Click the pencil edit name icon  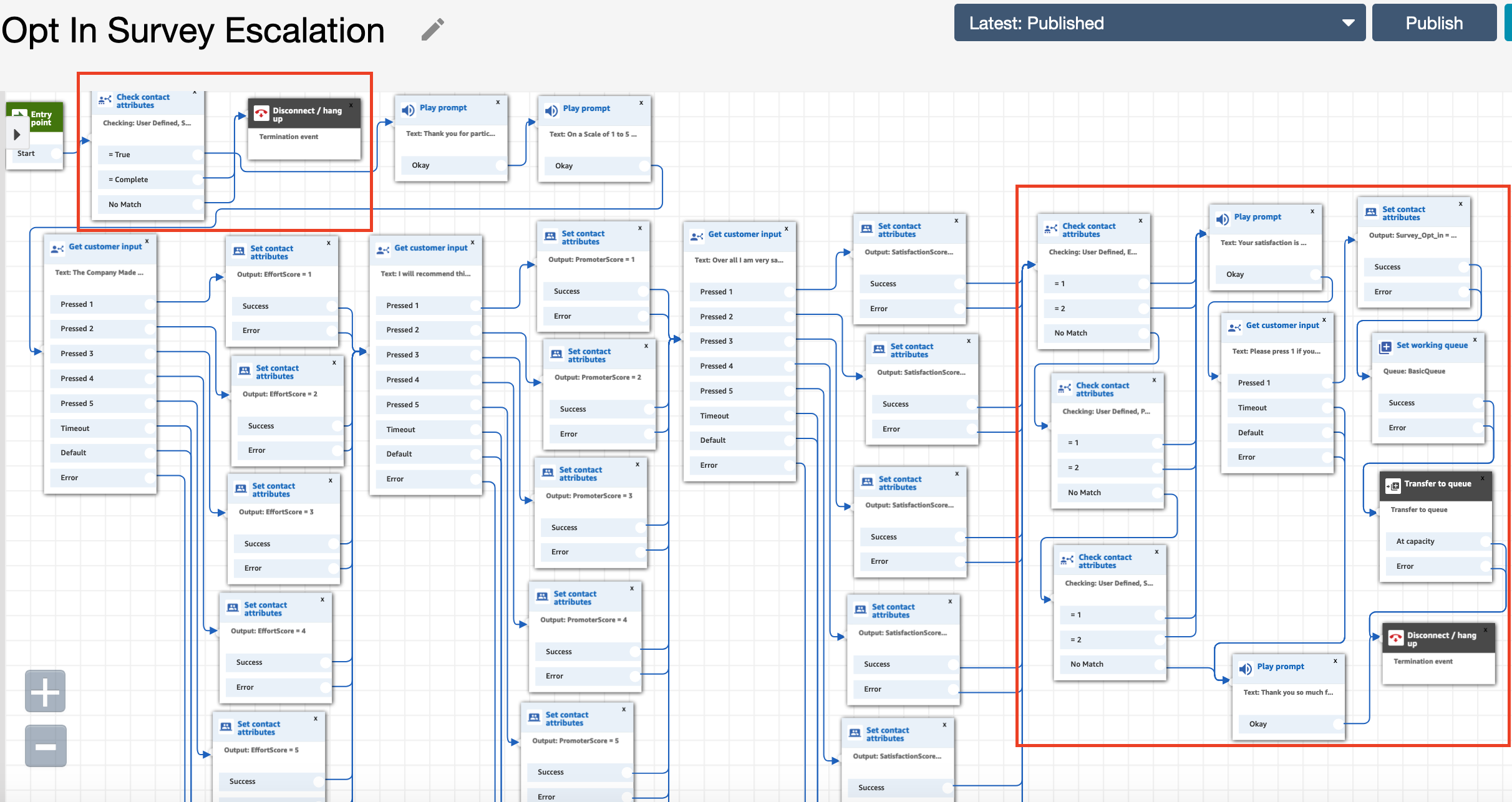tap(432, 29)
